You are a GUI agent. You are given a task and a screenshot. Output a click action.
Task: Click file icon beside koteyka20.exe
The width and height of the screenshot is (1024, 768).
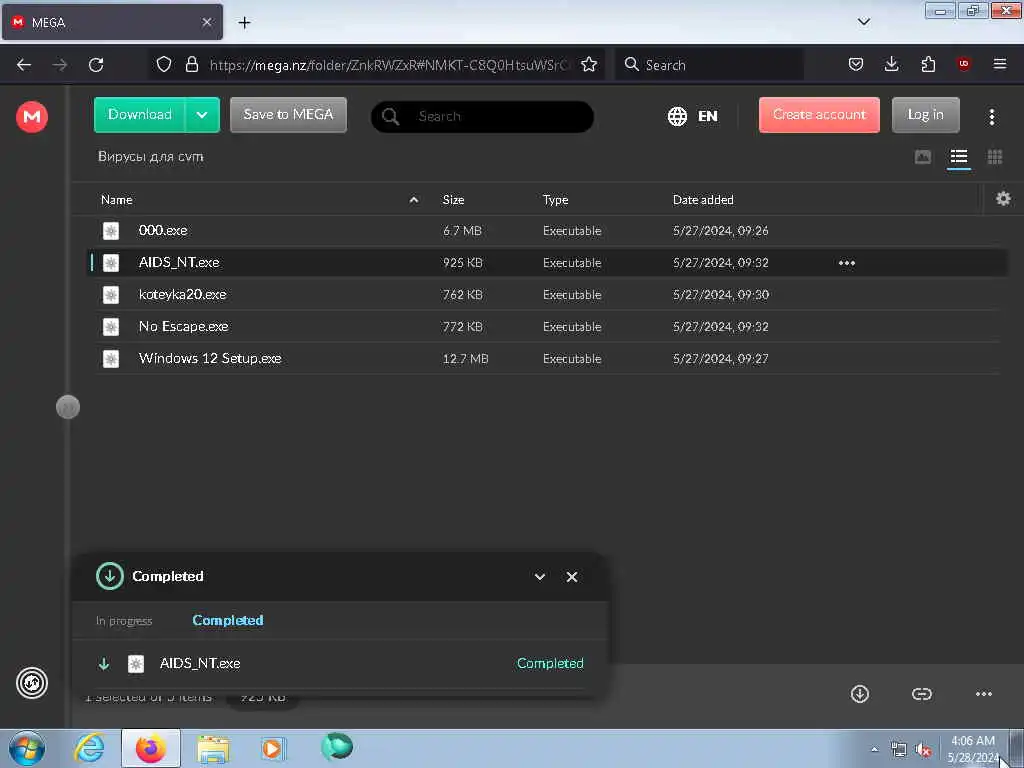point(111,295)
